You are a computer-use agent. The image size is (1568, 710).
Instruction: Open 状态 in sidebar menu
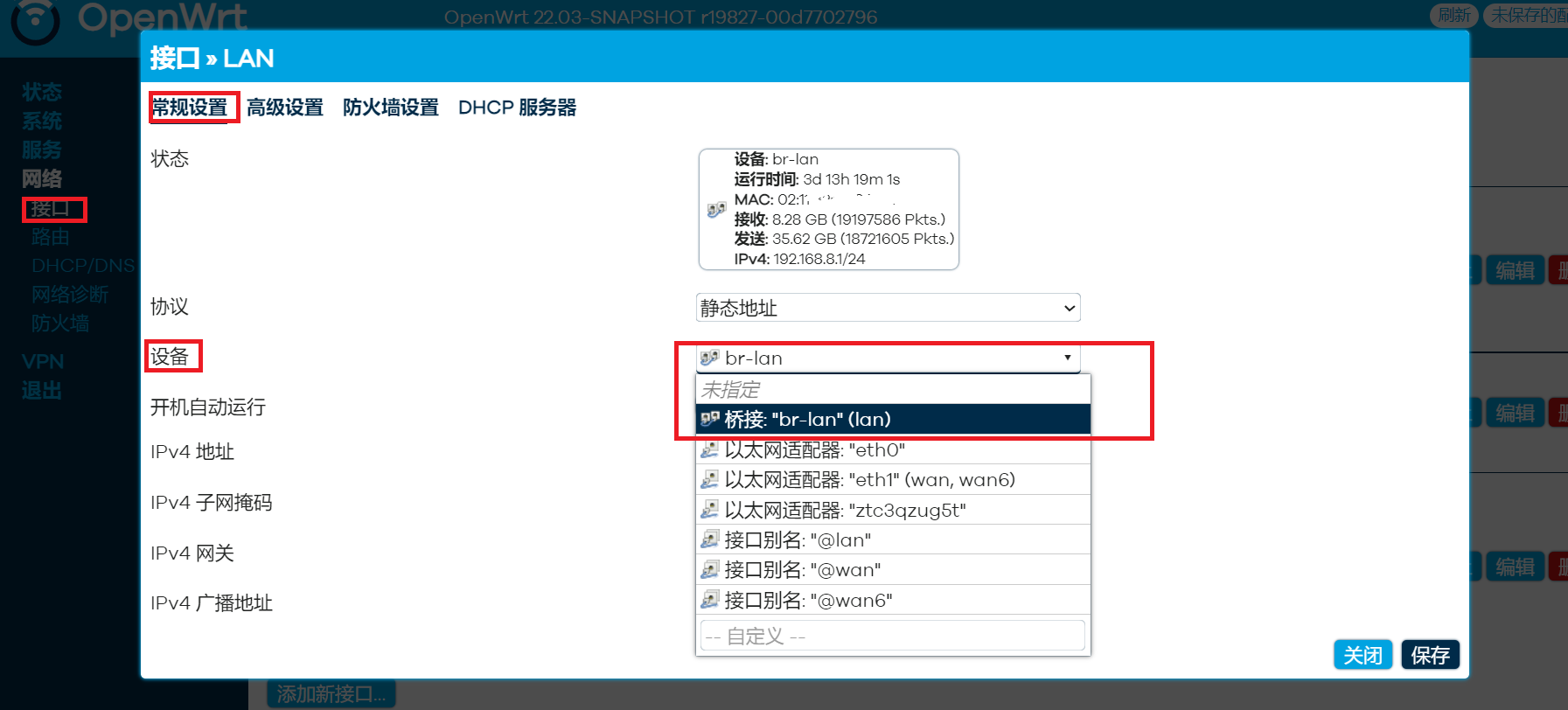pyautogui.click(x=42, y=92)
